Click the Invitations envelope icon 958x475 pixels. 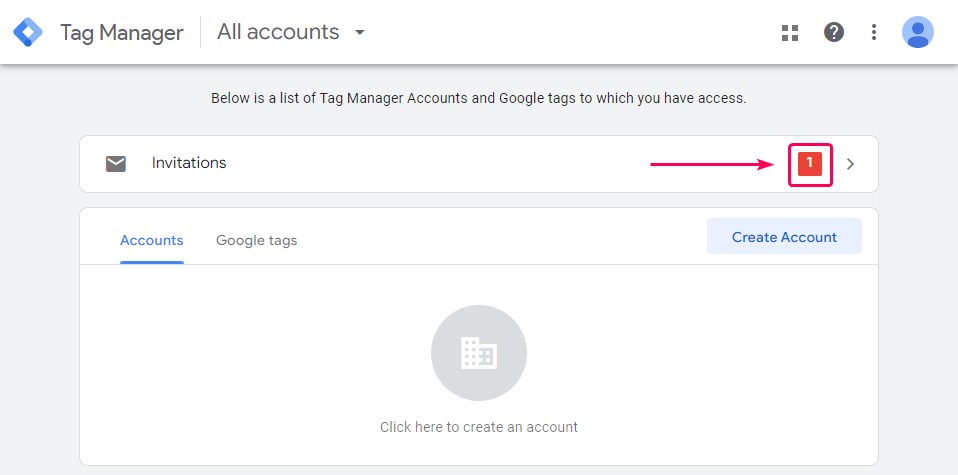coord(115,164)
